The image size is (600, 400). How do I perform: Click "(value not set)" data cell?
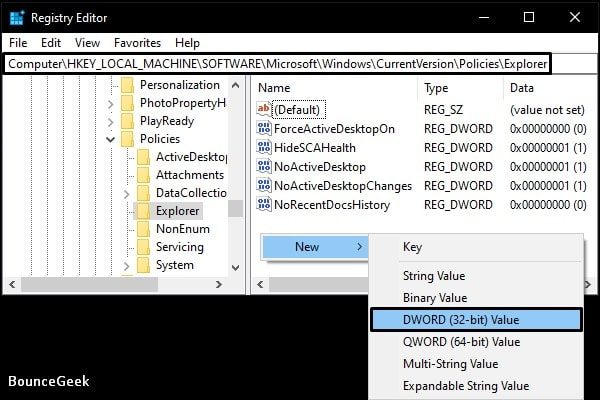[547, 110]
